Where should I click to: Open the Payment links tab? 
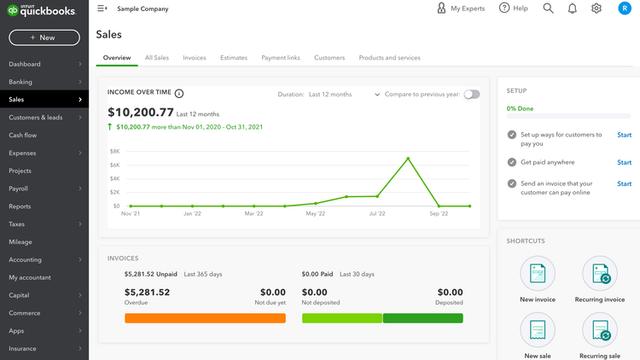[x=281, y=58]
